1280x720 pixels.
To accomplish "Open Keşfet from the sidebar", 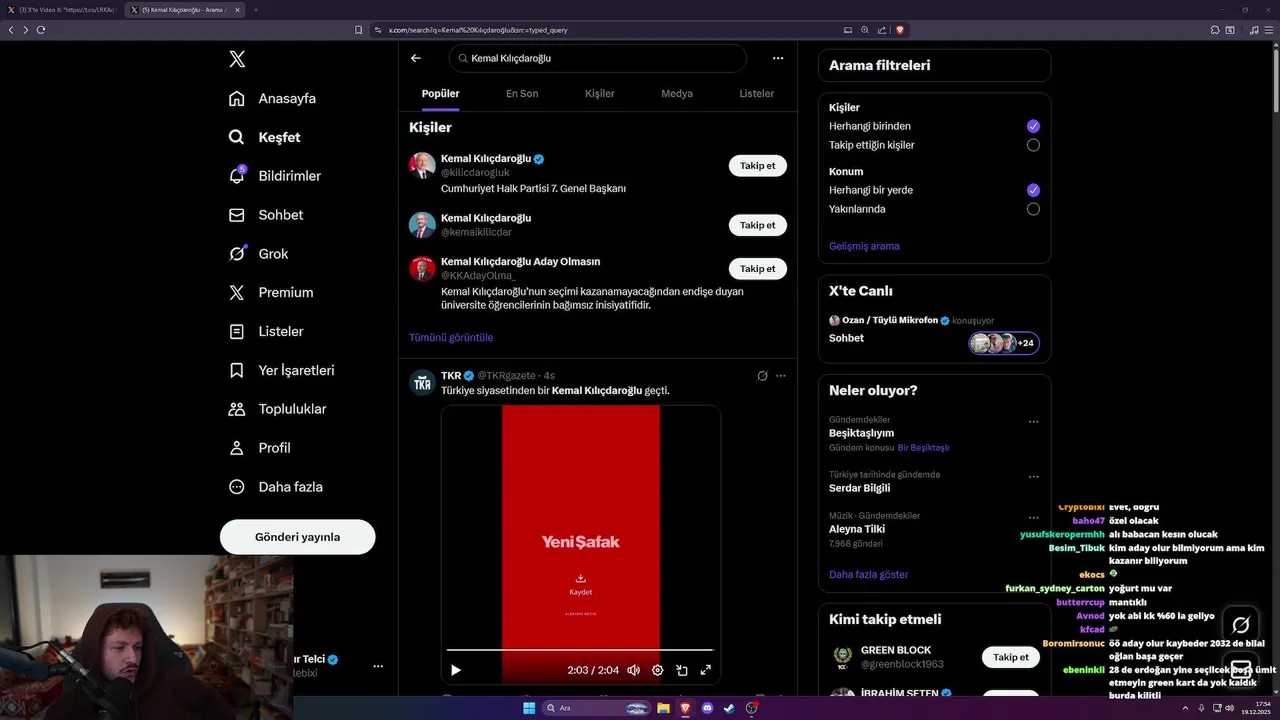I will tap(264, 137).
